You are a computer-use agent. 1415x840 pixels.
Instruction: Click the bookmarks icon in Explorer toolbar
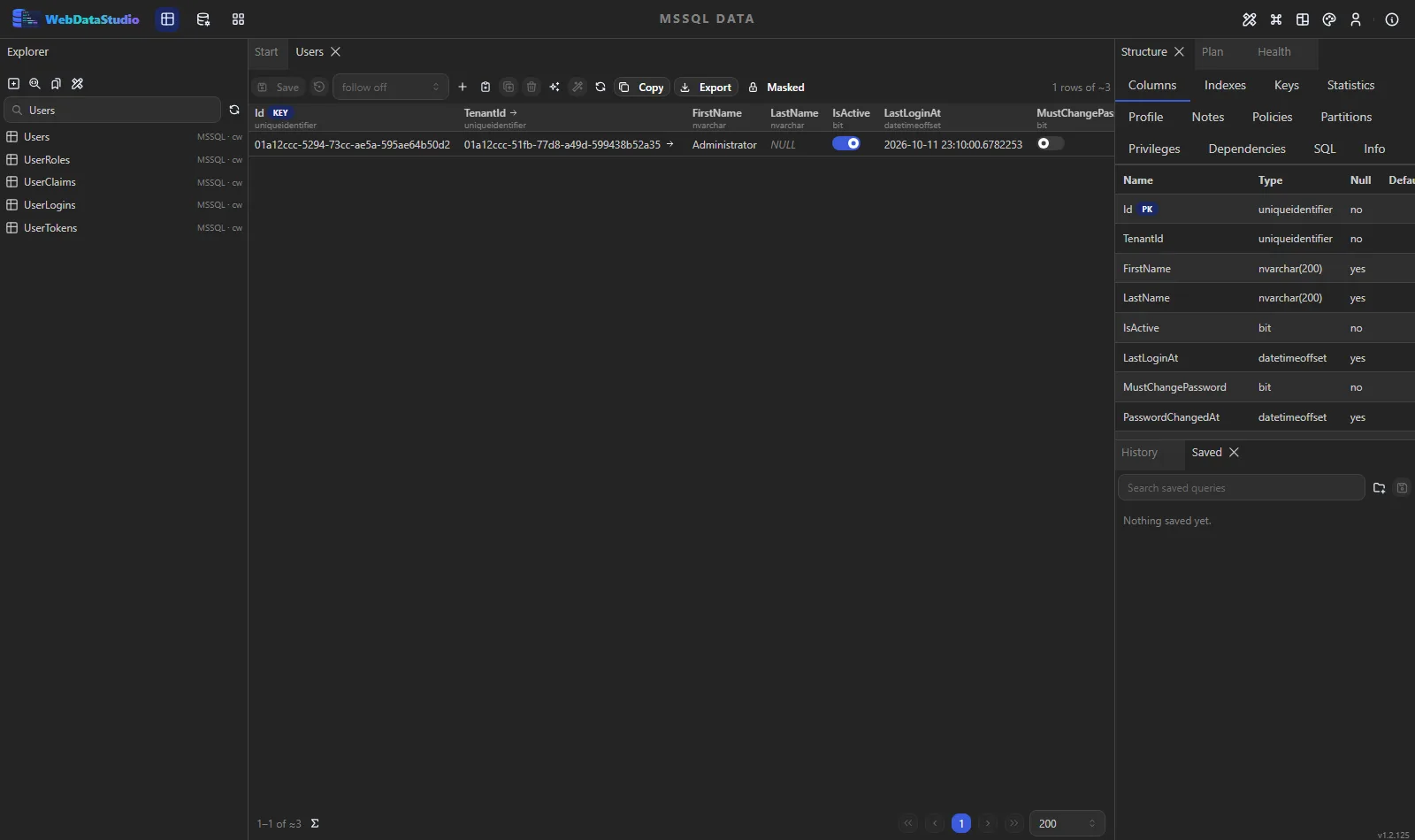(x=56, y=84)
